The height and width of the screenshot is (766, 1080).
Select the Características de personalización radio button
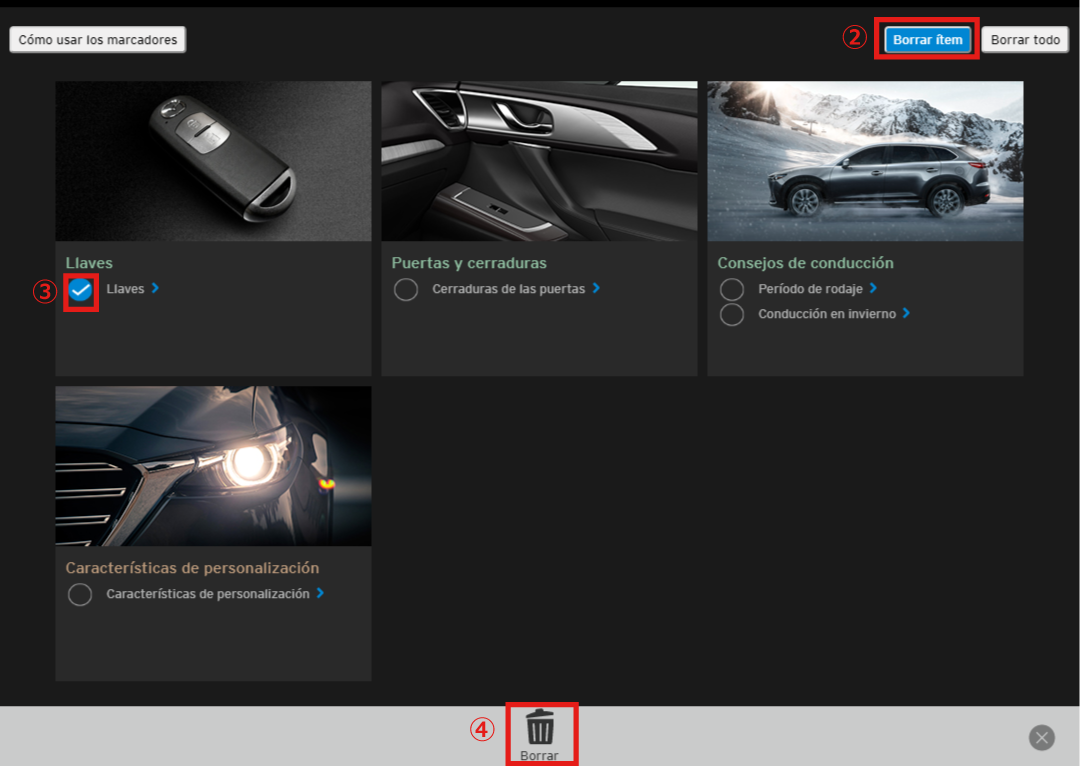coord(80,595)
